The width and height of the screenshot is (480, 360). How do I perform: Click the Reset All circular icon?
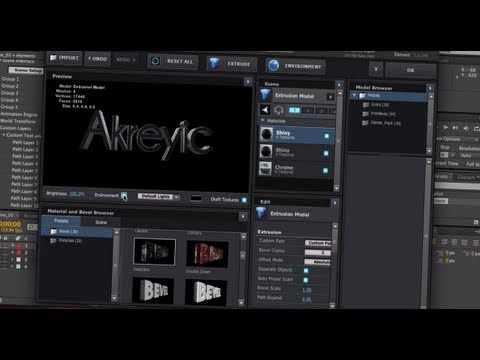155,61
